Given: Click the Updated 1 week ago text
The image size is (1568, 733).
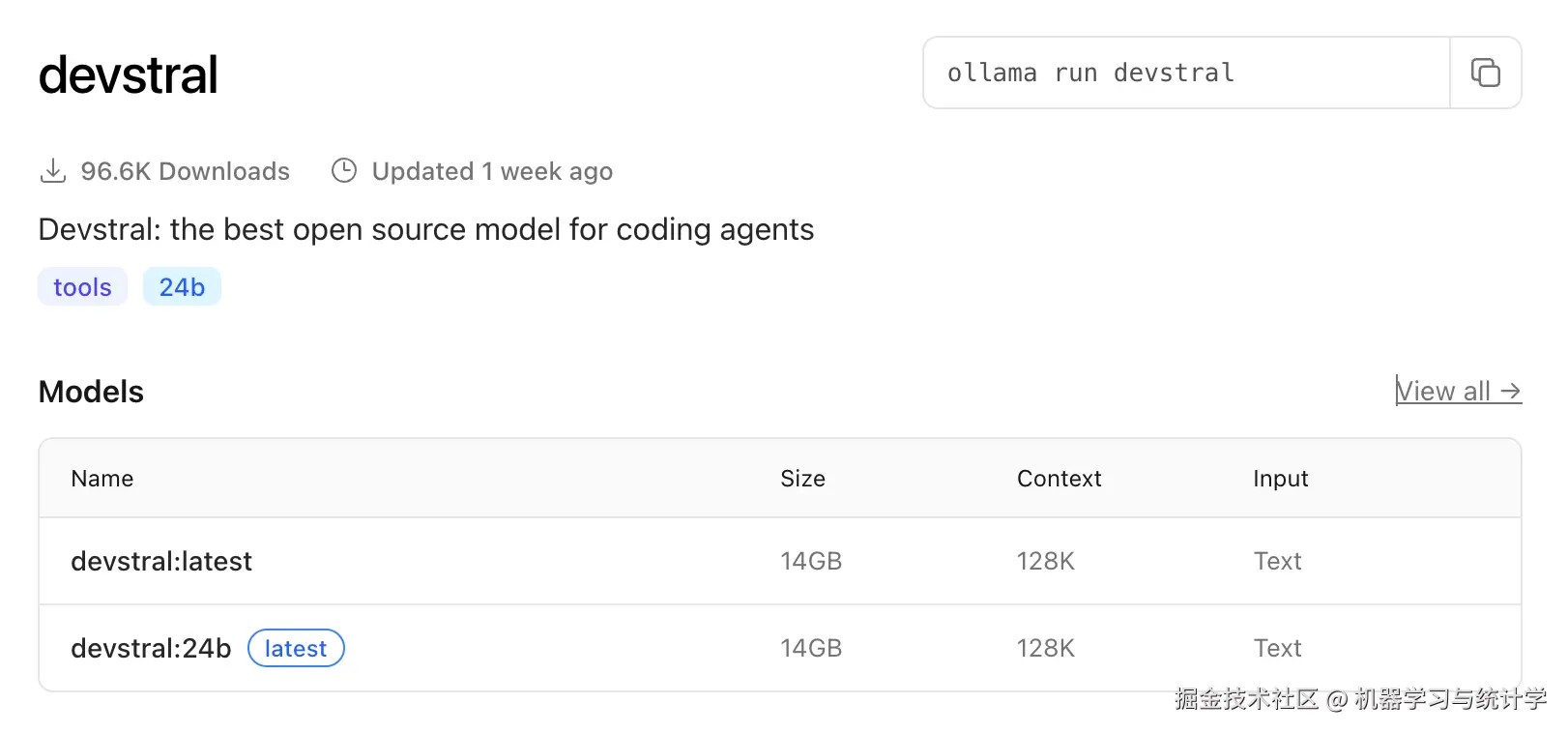Looking at the screenshot, I should 492,171.
